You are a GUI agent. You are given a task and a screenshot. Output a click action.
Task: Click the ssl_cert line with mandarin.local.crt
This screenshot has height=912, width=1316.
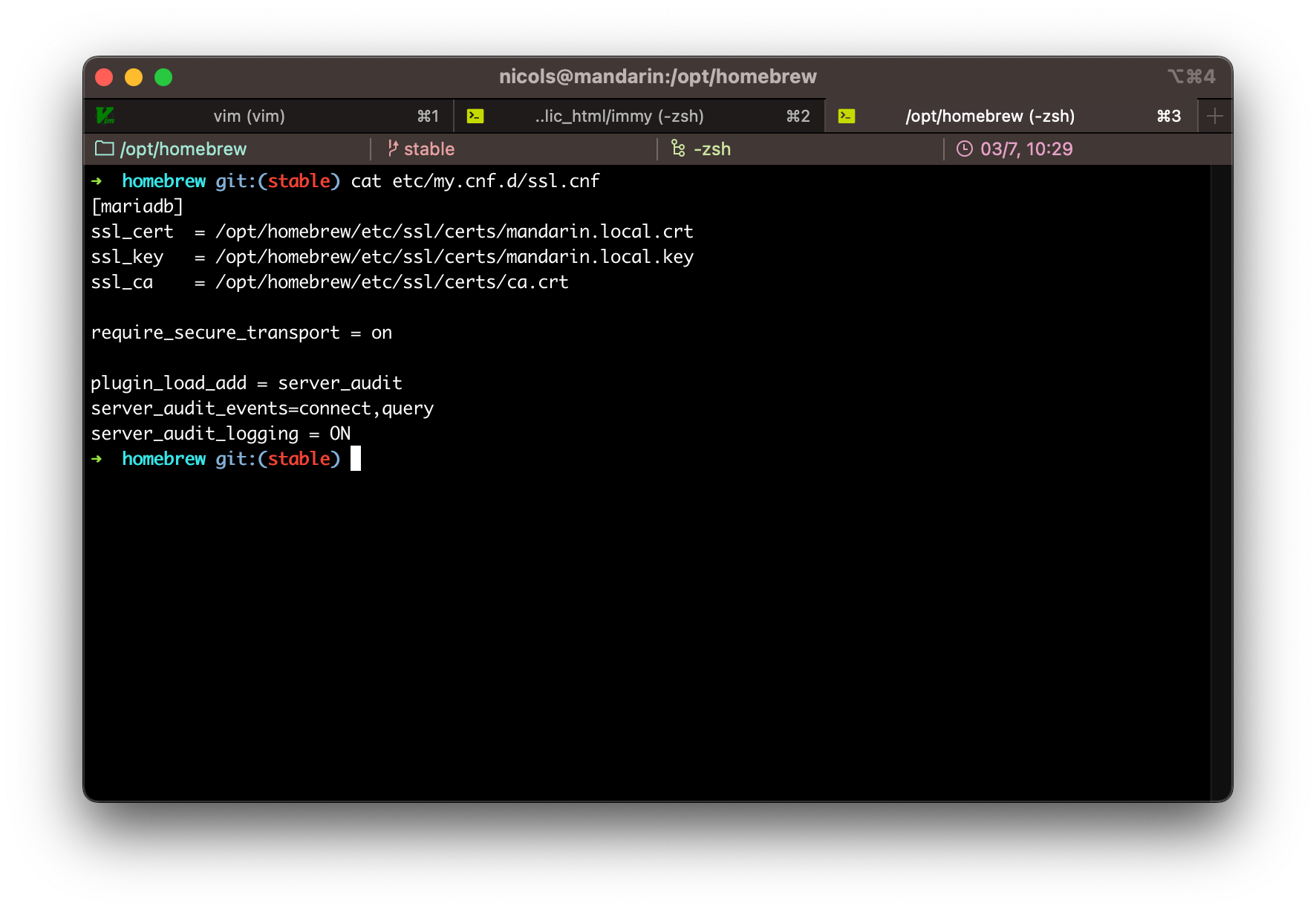pos(392,232)
